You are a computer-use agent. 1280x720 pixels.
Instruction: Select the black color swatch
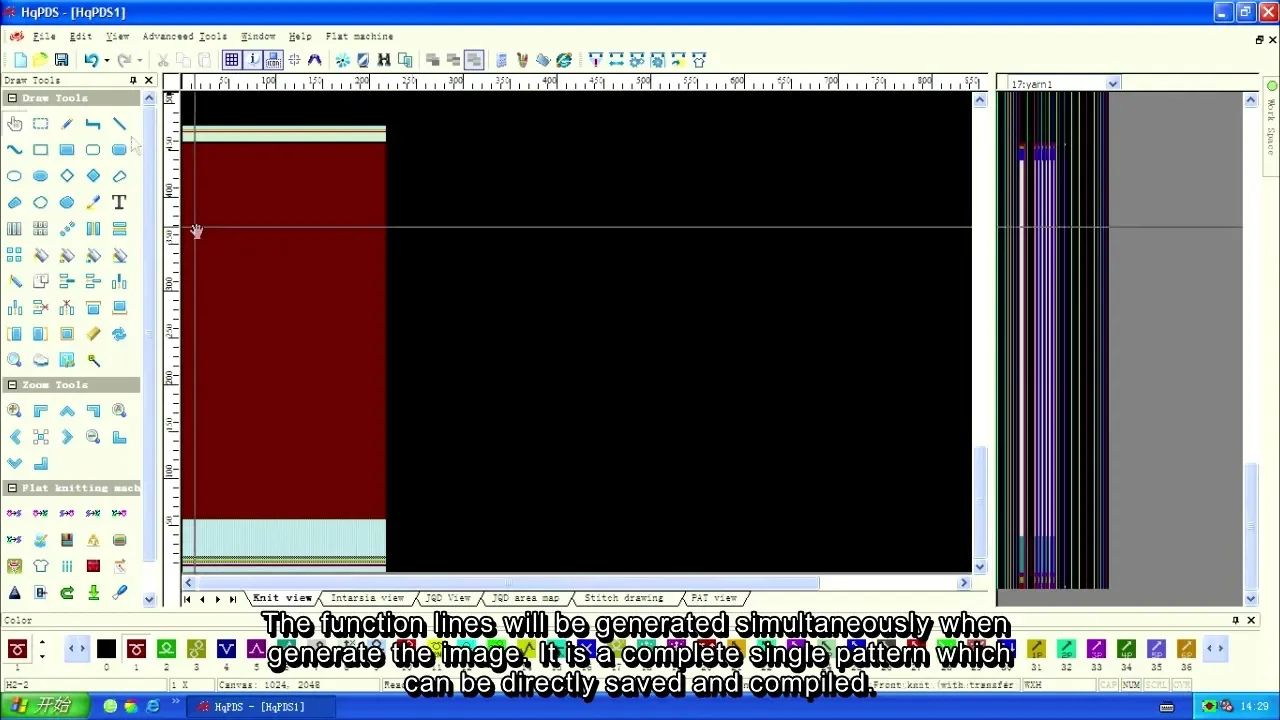(106, 650)
